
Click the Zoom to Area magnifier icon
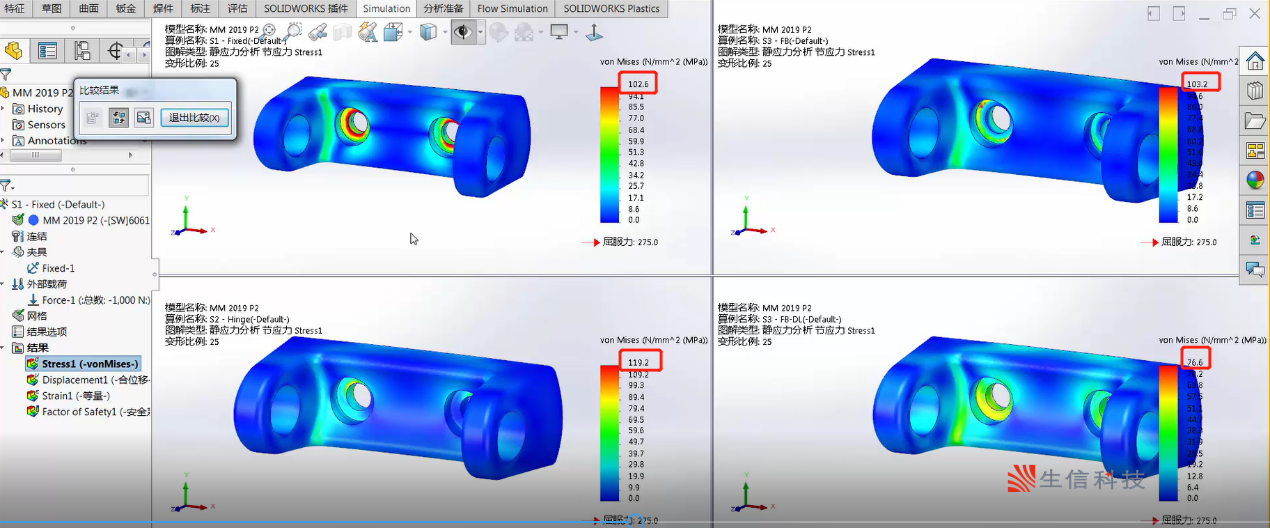(x=294, y=31)
